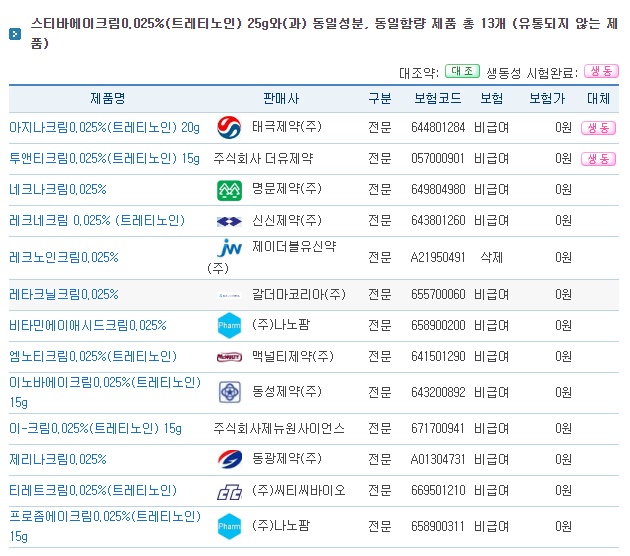Click the 삭제 status in 레크노인크림 row
This screenshot has width=630, height=556.
pos(491,257)
